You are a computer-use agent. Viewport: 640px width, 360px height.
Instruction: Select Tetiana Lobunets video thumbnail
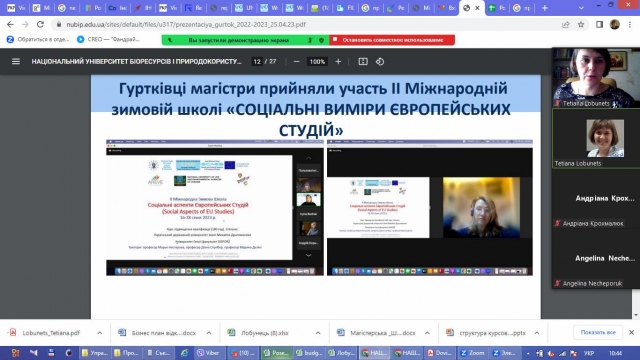point(596,78)
